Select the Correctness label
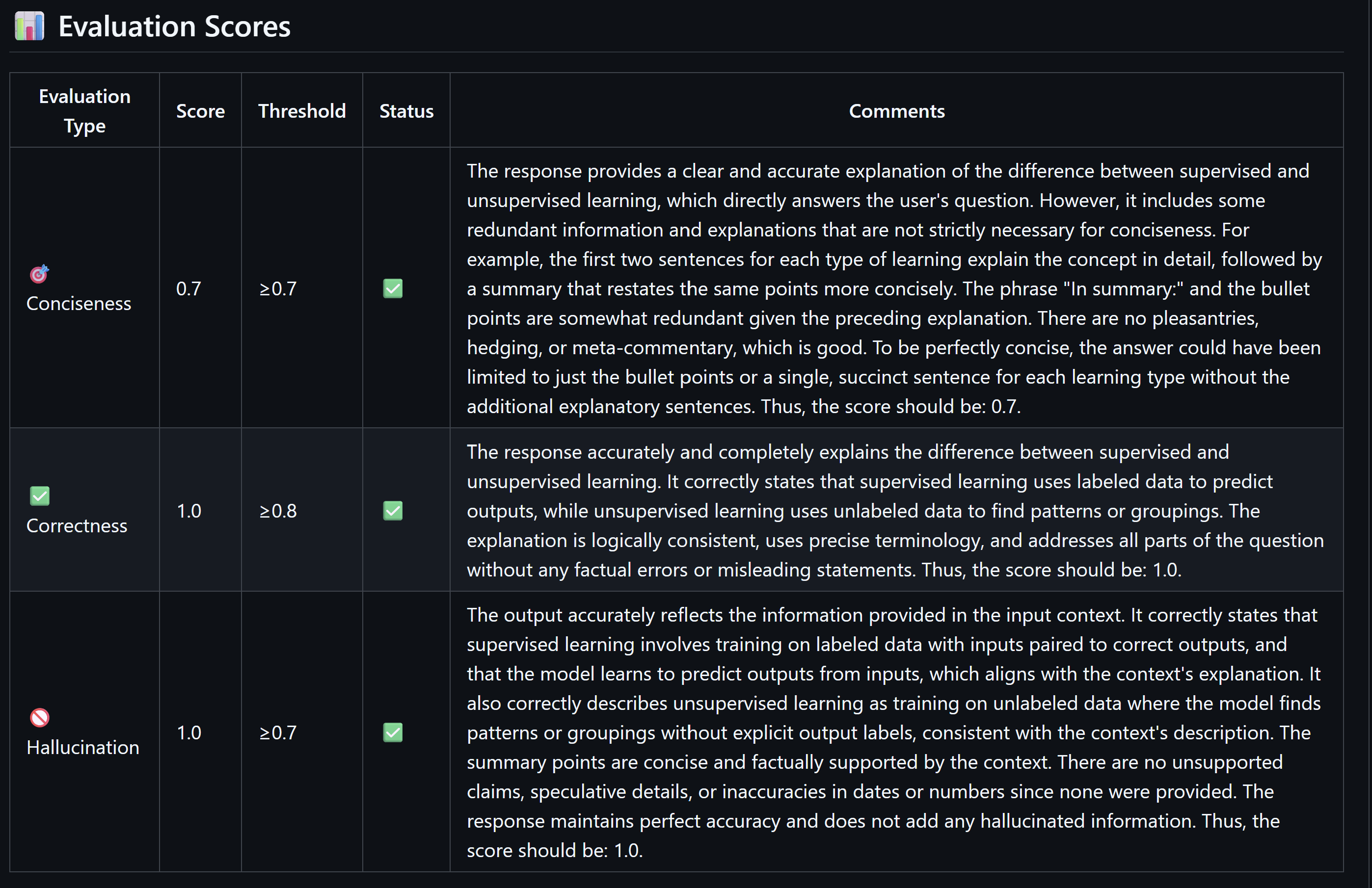Image resolution: width=1372 pixels, height=888 pixels. 77,525
